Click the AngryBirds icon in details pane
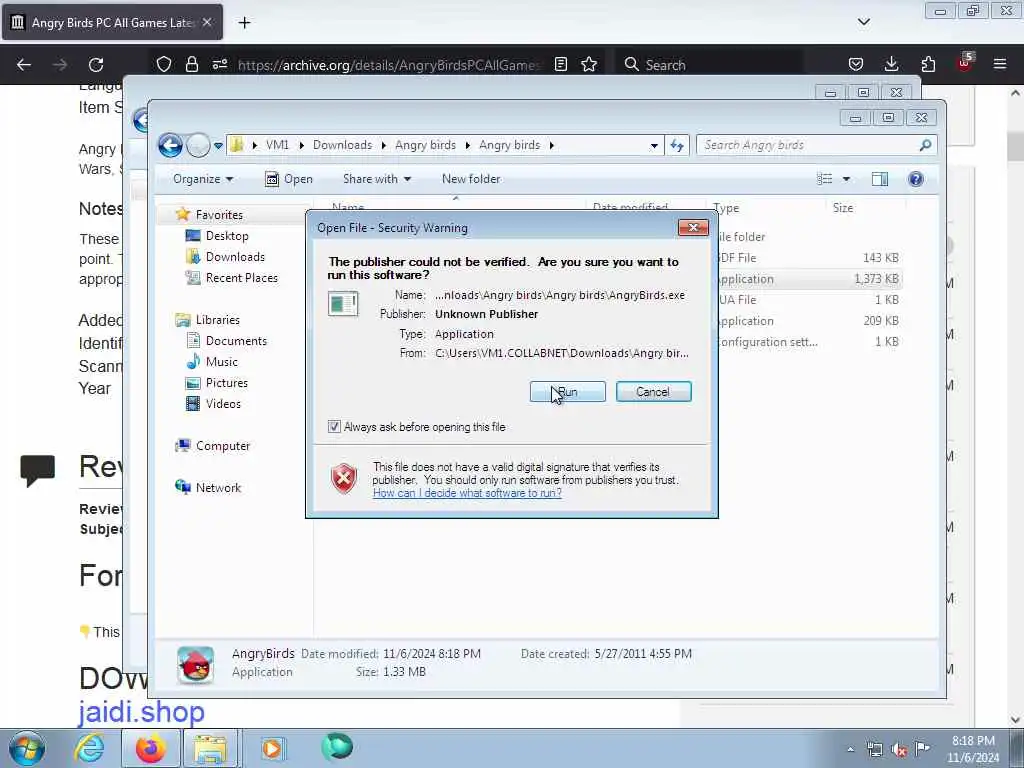 196,665
